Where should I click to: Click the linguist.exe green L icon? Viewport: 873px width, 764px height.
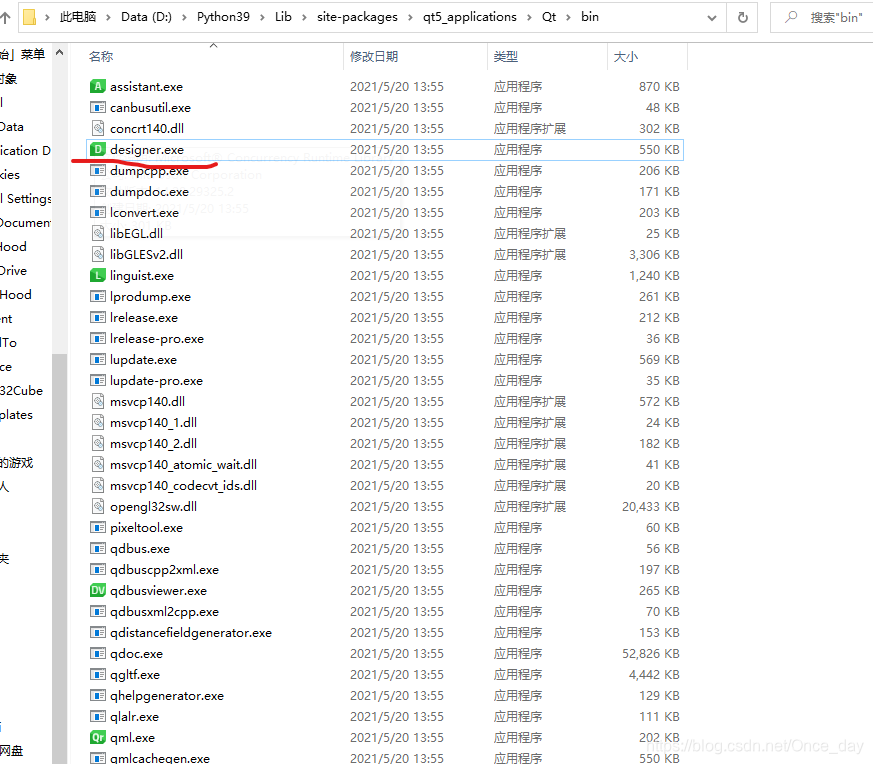point(97,275)
